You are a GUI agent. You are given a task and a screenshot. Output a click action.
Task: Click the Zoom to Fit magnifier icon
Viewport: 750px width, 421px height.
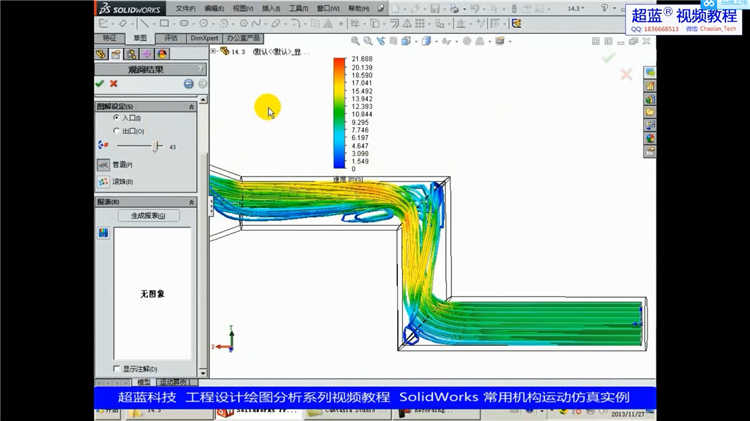click(355, 41)
